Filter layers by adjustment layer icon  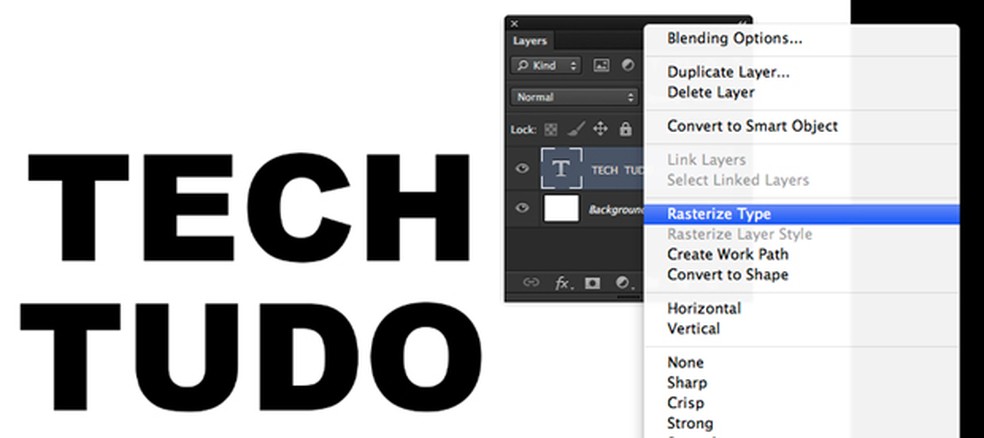pos(628,65)
